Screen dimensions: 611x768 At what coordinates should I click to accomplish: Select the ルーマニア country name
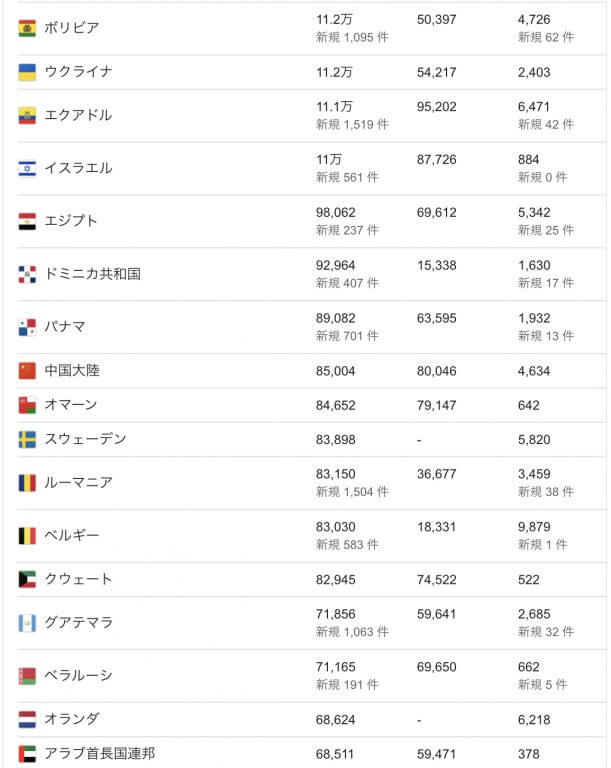click(x=78, y=483)
